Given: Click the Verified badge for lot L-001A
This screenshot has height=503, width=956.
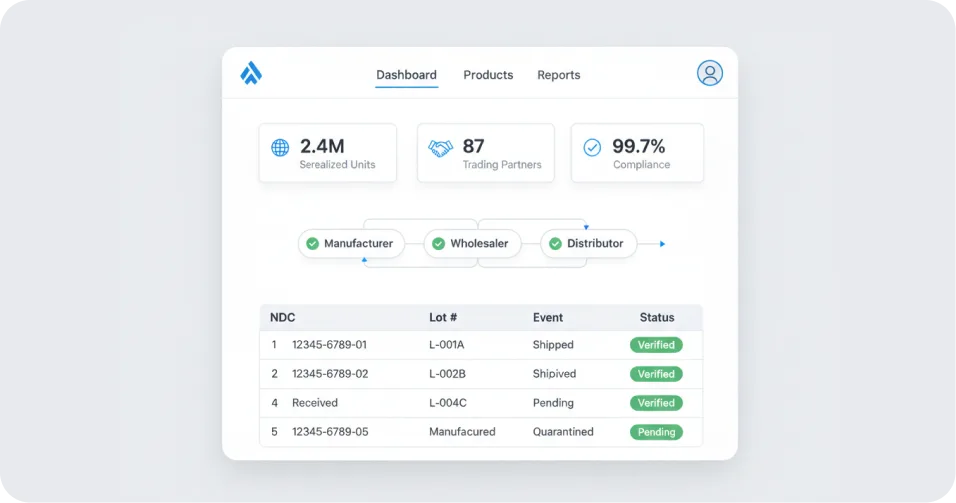Looking at the screenshot, I should click(x=656, y=345).
